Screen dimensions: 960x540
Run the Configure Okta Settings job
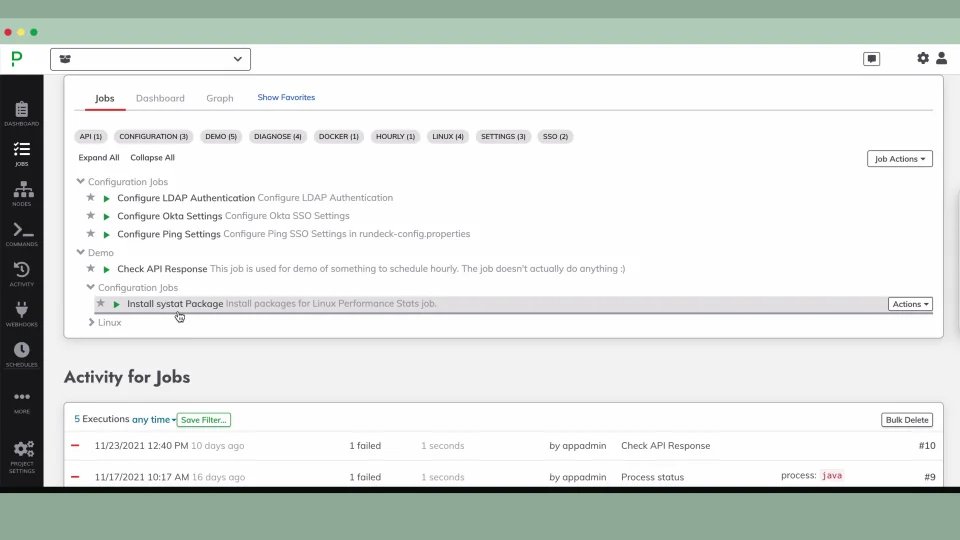[x=107, y=217]
